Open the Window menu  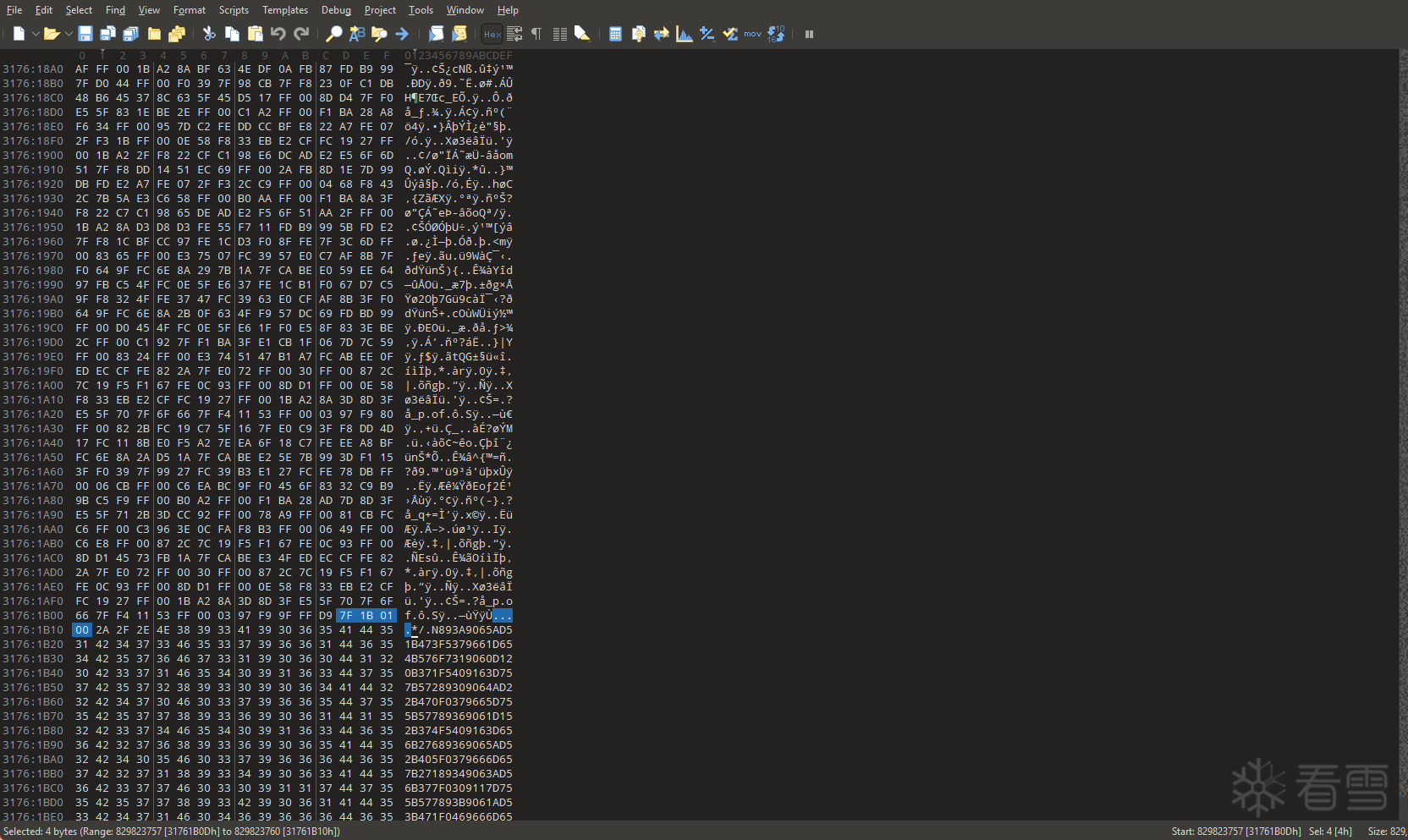[465, 10]
